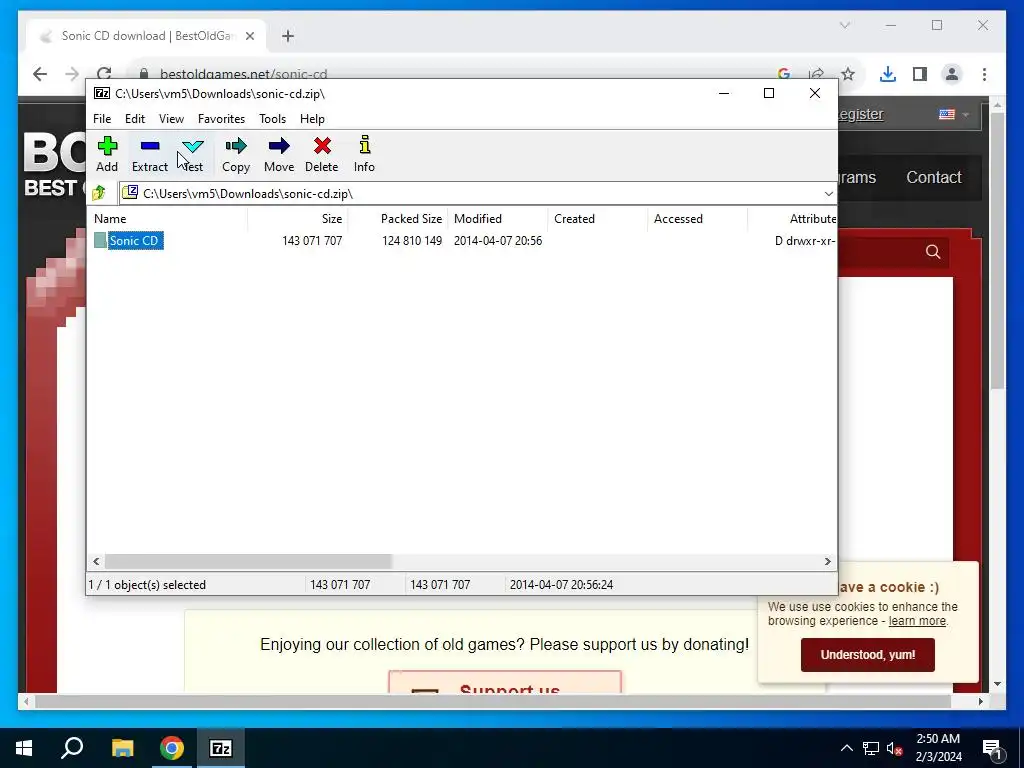
Task: Open the Edit menu in 7-Zip
Action: 135,119
